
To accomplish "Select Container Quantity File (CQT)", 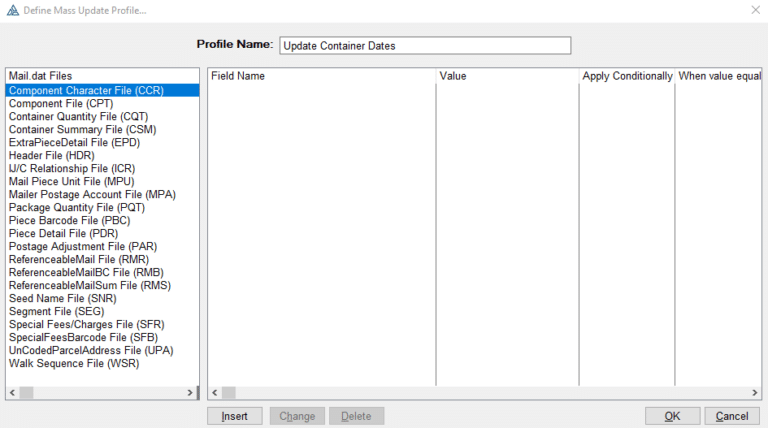I will pos(80,116).
